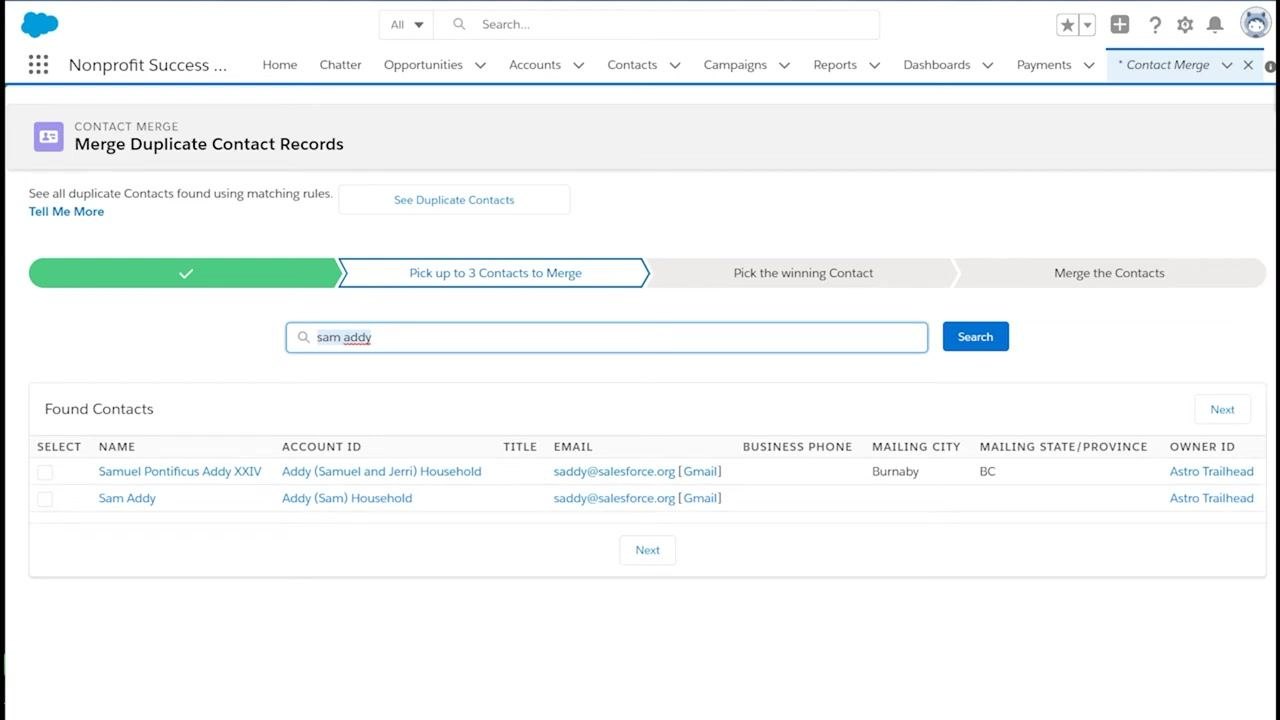Open the Sam Addy contact link
The width and height of the screenshot is (1280, 720).
127,498
